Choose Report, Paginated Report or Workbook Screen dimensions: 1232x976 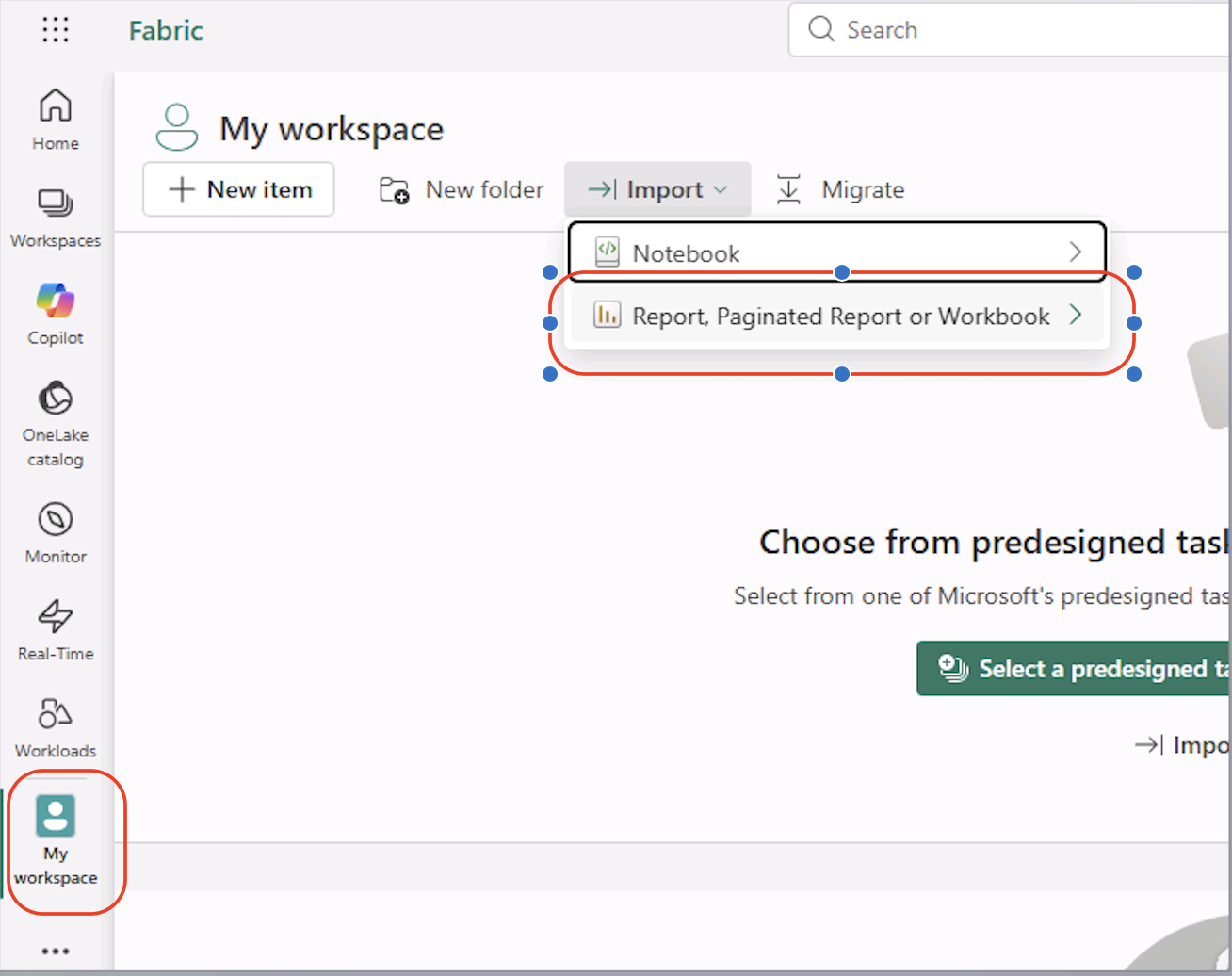(x=837, y=316)
